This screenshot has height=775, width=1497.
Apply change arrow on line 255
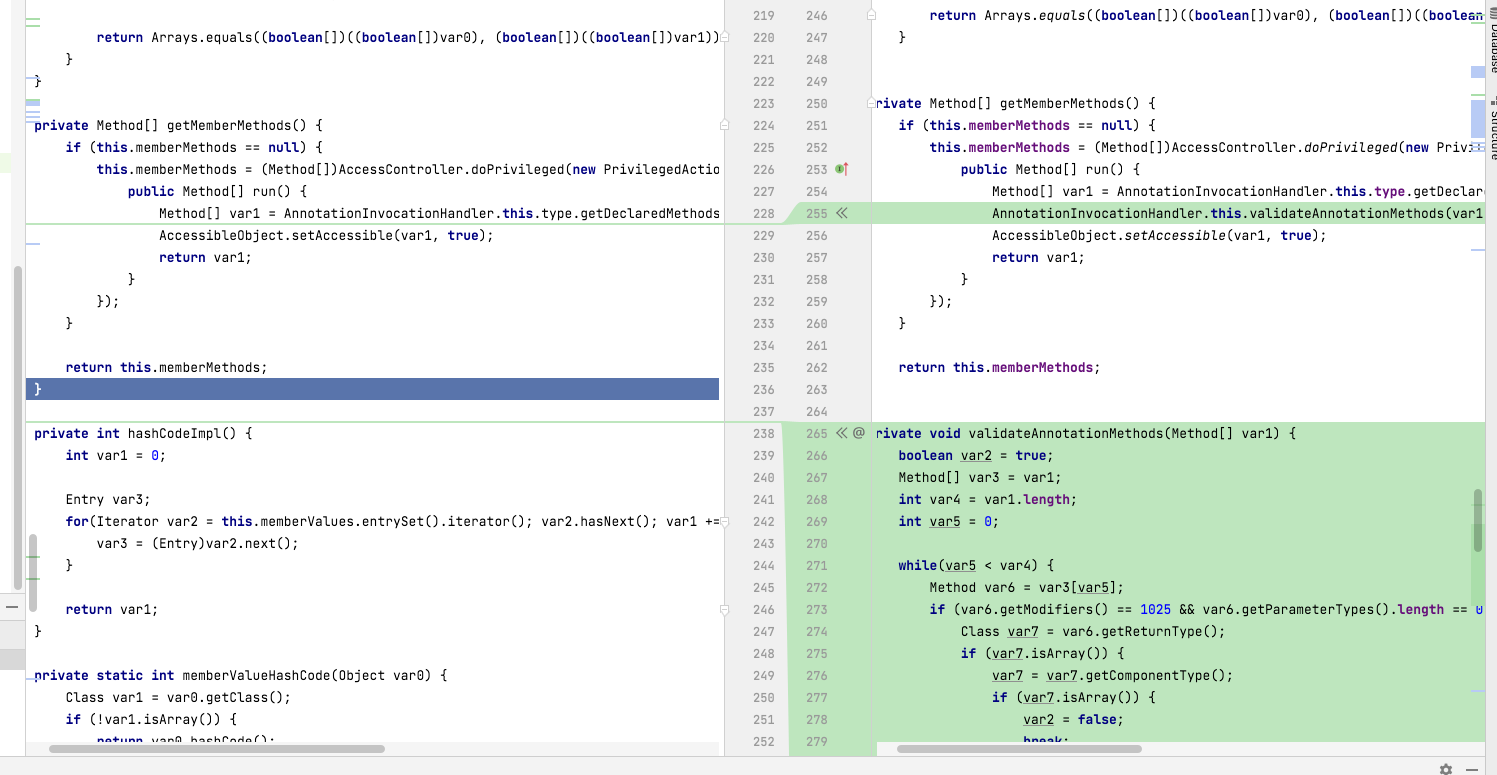[x=841, y=213]
